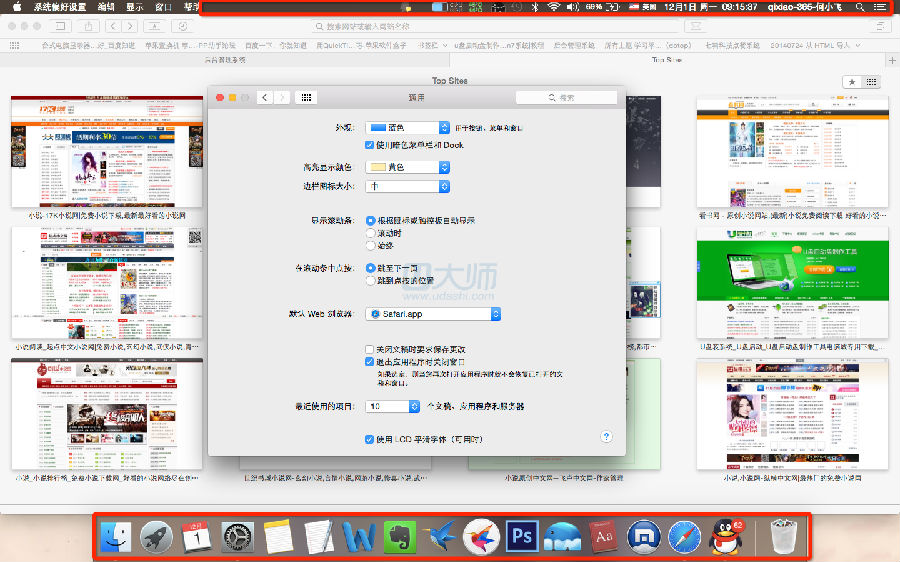Image resolution: width=900 pixels, height=562 pixels.
Task: Open the 窗口 (Window) menu in menu bar
Action: click(164, 7)
